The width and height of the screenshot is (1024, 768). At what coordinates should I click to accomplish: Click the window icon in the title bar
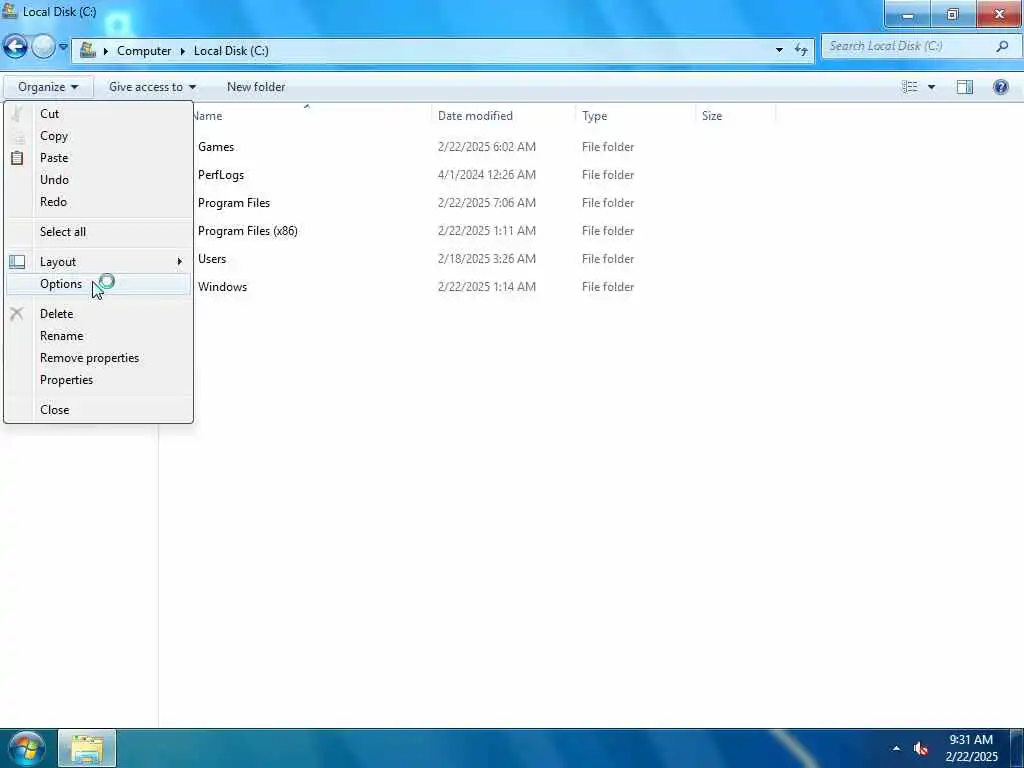(x=9, y=10)
